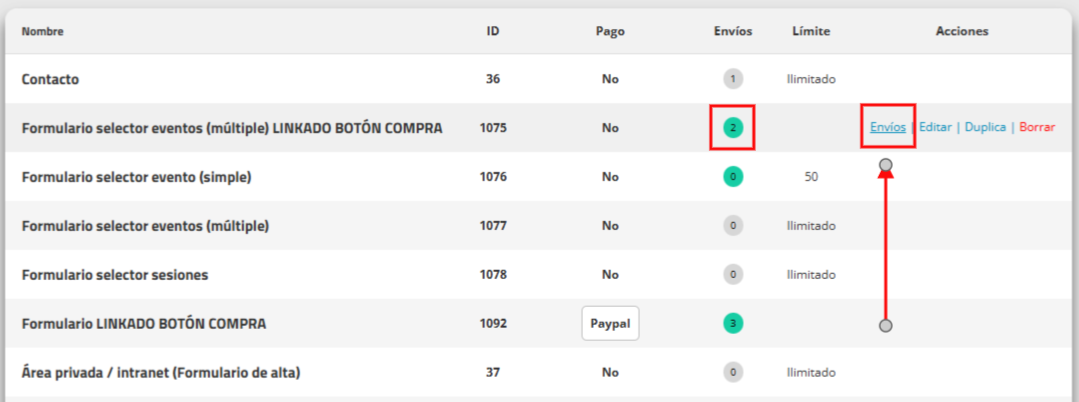Click ID value 37
Screen dimensions: 1079x402
pos(493,372)
